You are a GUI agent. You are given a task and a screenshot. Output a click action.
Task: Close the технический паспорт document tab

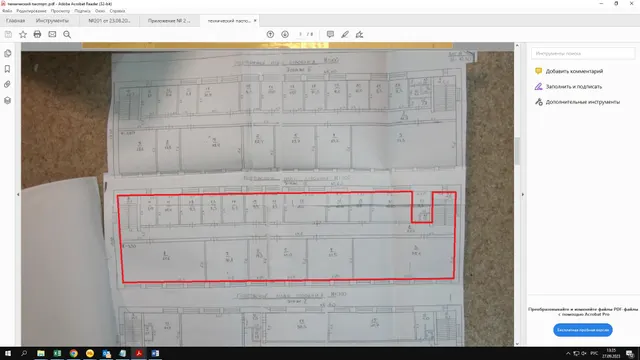point(255,20)
